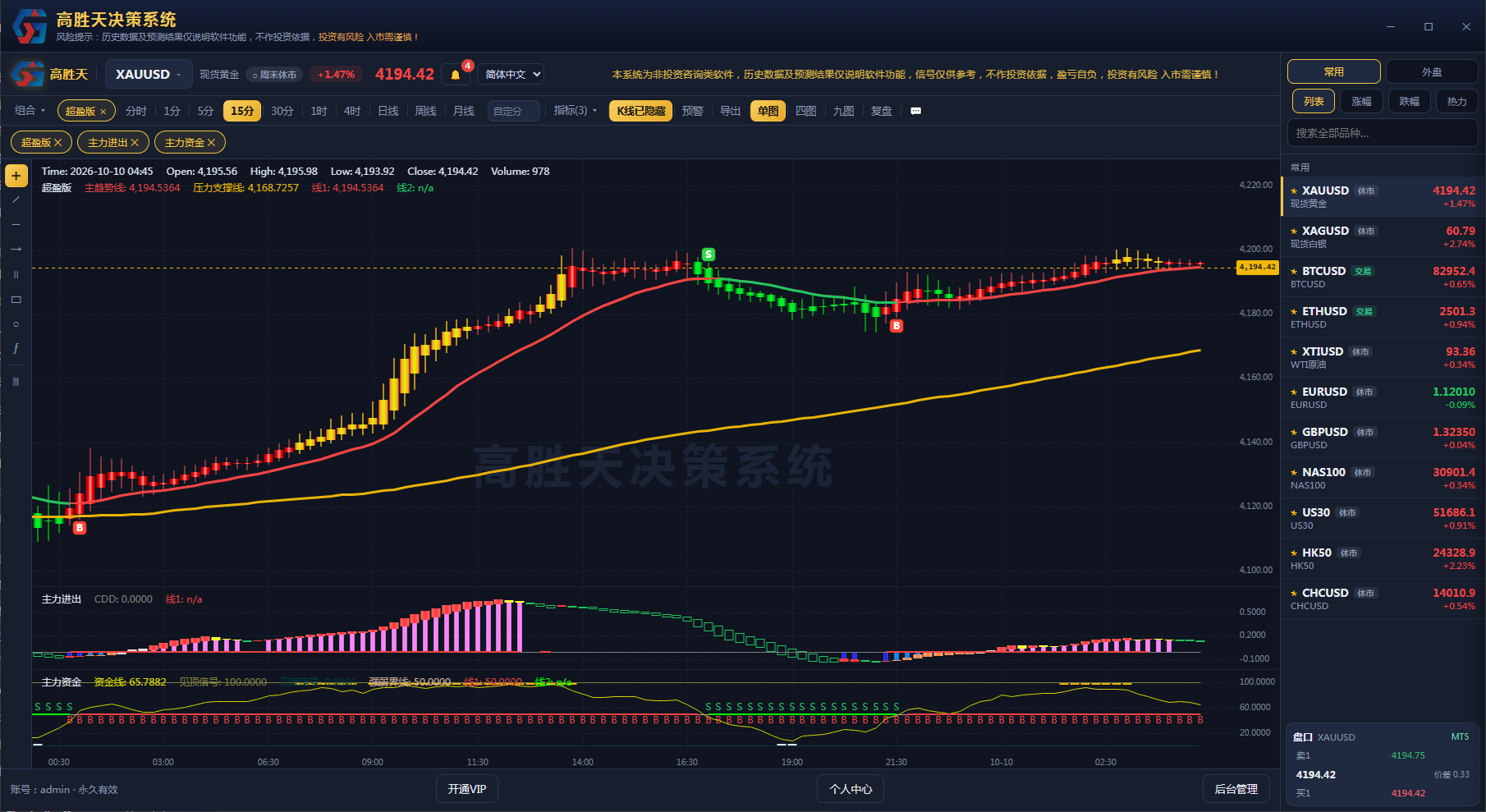Select the parallel vertical lines tool
The width and height of the screenshot is (1486, 812).
[x=16, y=274]
